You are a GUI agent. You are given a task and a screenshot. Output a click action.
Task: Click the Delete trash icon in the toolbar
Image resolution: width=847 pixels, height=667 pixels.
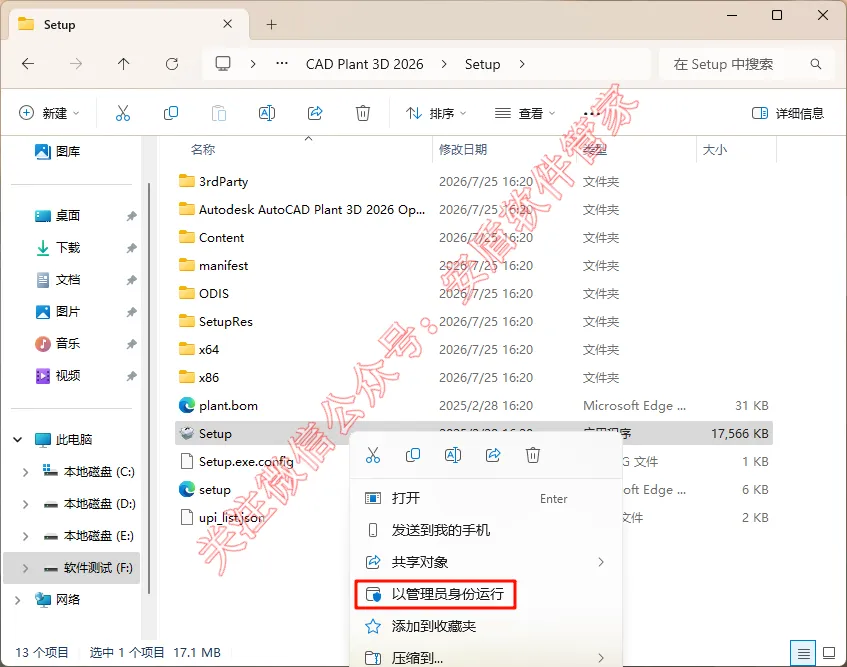[363, 113]
